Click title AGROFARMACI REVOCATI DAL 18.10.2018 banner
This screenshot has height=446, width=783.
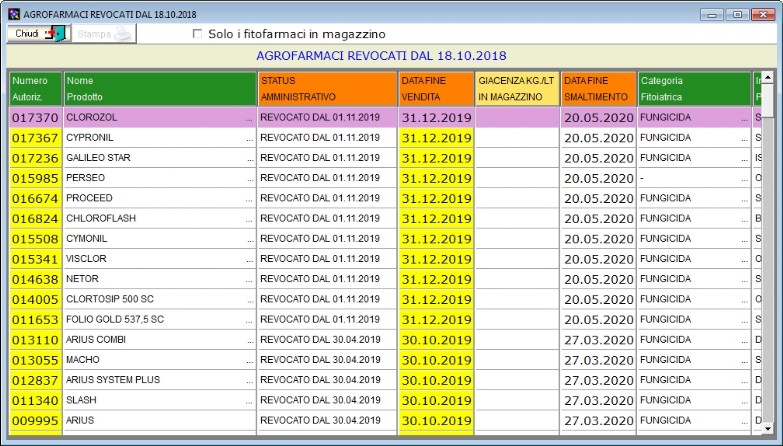click(382, 55)
